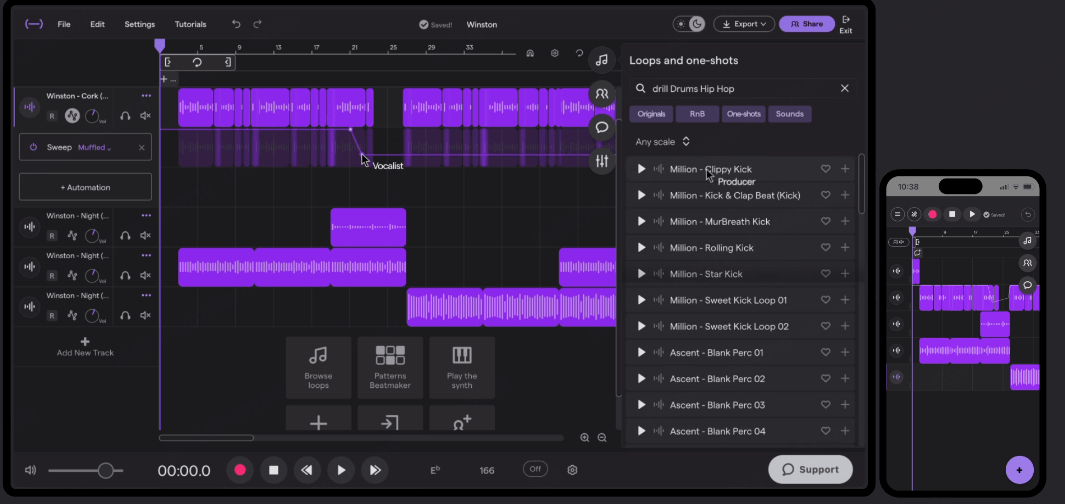Select the One-shots filter tab

[742, 114]
